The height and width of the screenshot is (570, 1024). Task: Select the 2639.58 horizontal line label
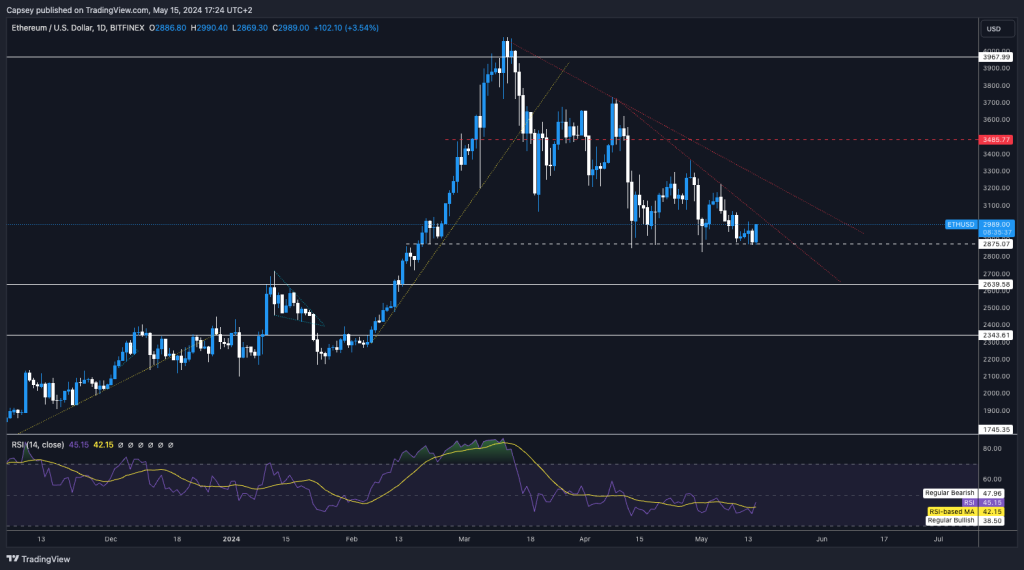pyautogui.click(x=997, y=284)
